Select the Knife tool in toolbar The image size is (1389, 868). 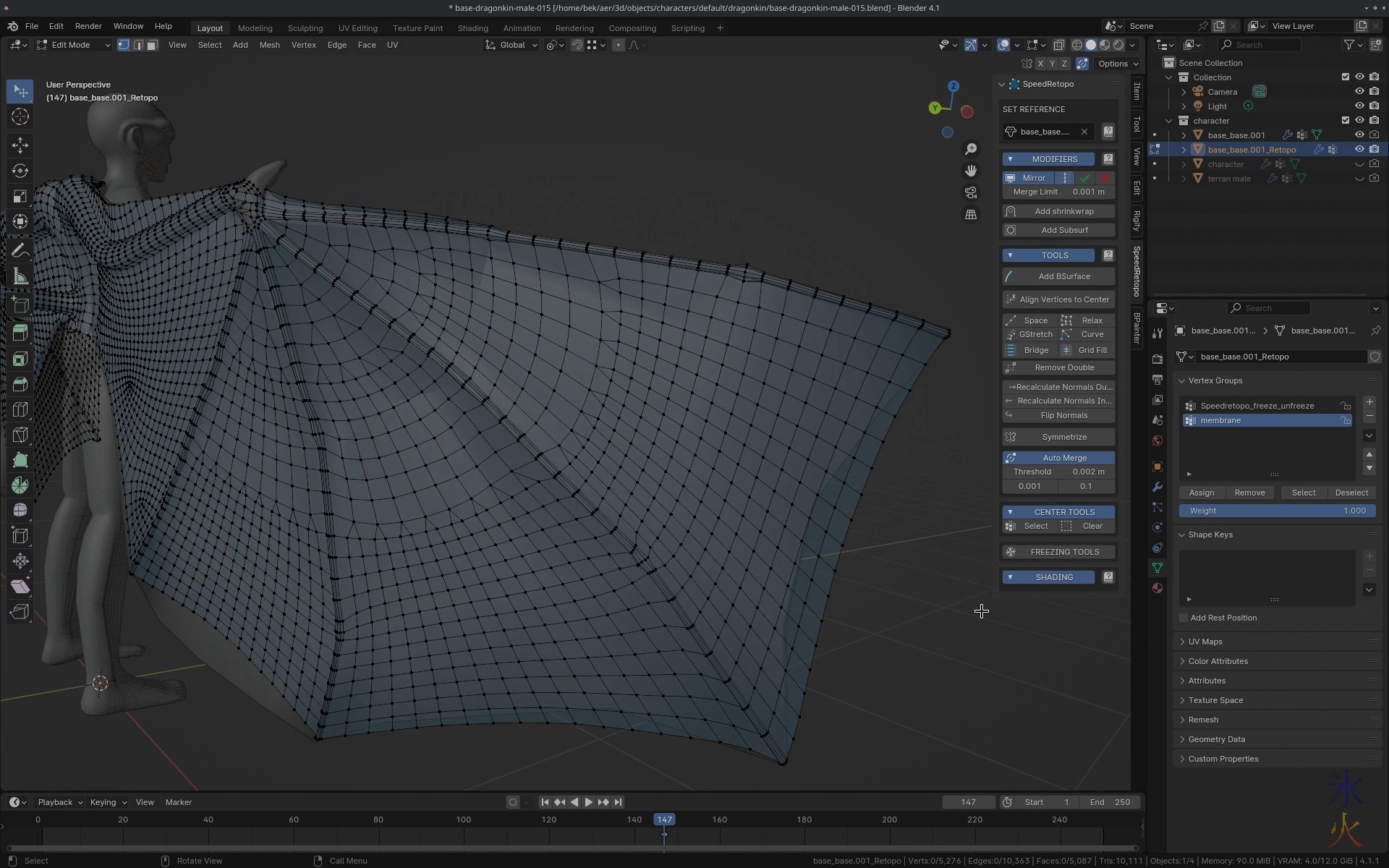pyautogui.click(x=20, y=435)
